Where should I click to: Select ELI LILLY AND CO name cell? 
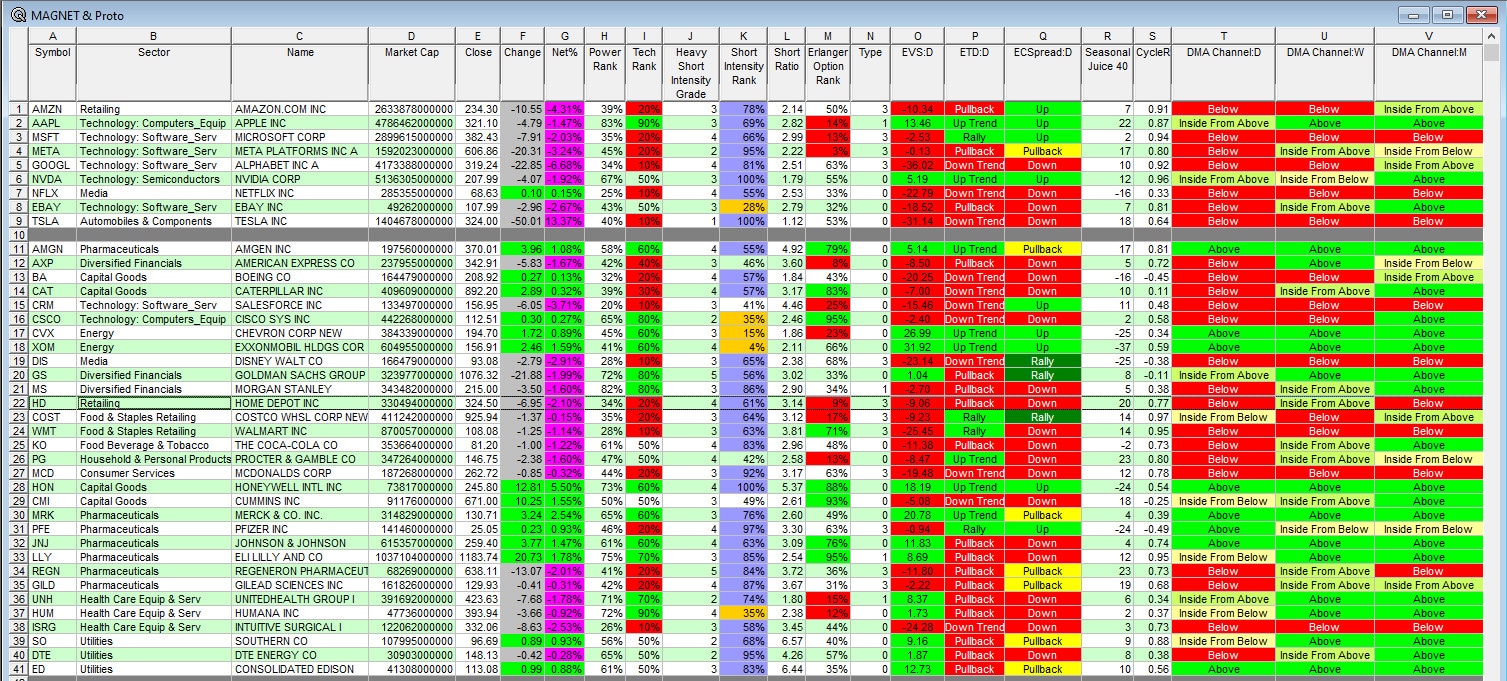[300, 557]
